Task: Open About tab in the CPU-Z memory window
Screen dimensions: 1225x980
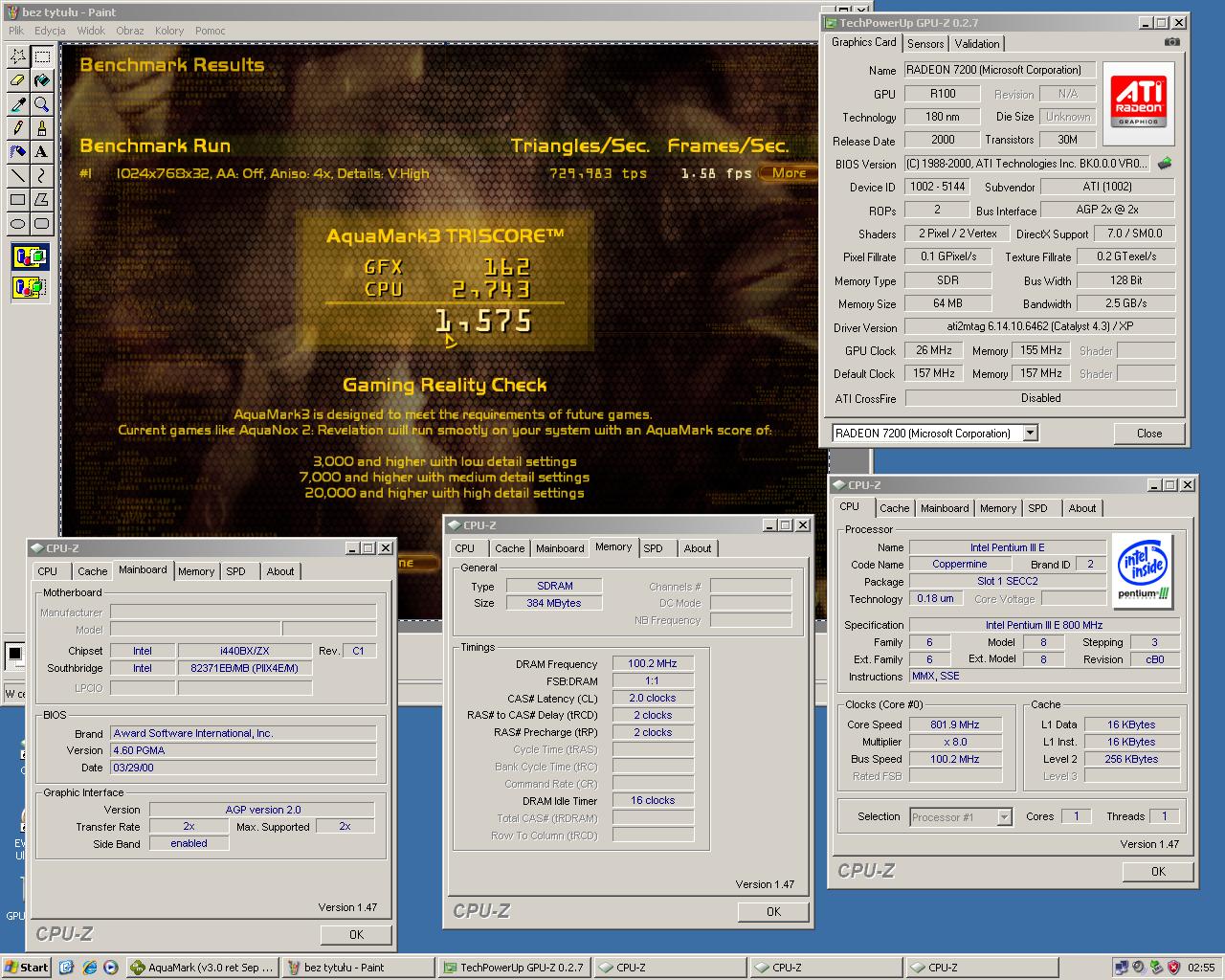Action: 698,548
